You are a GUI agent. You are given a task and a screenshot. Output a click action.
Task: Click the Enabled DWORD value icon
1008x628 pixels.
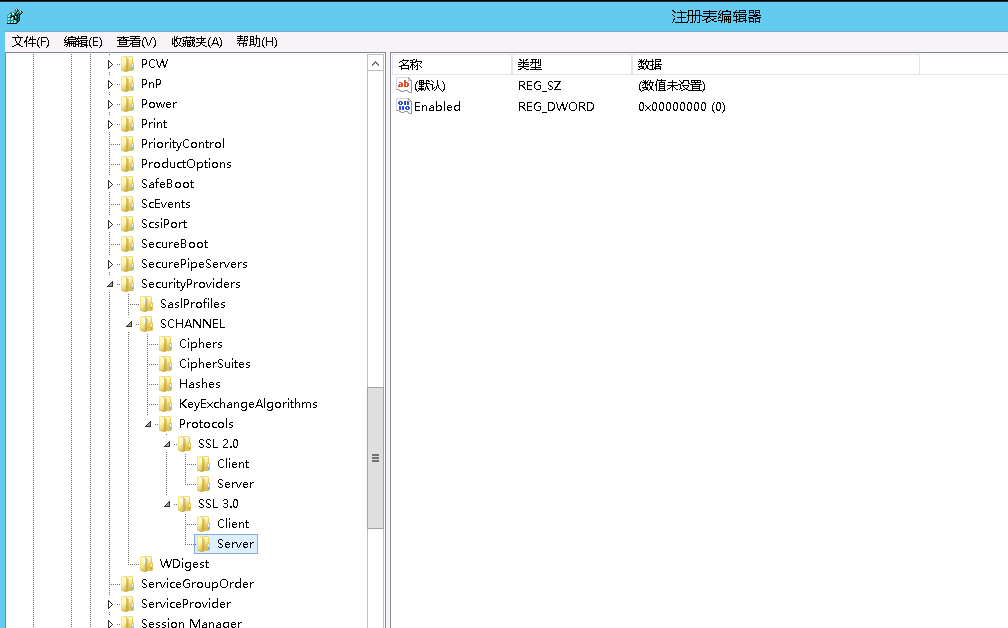point(404,106)
